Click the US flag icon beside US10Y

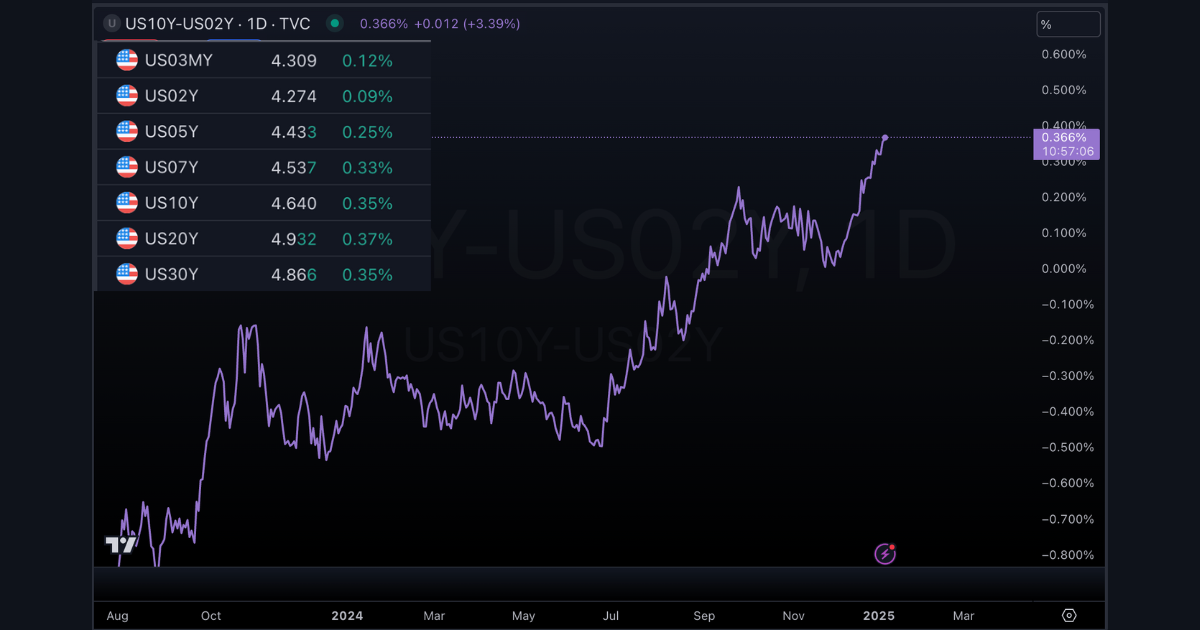(127, 203)
